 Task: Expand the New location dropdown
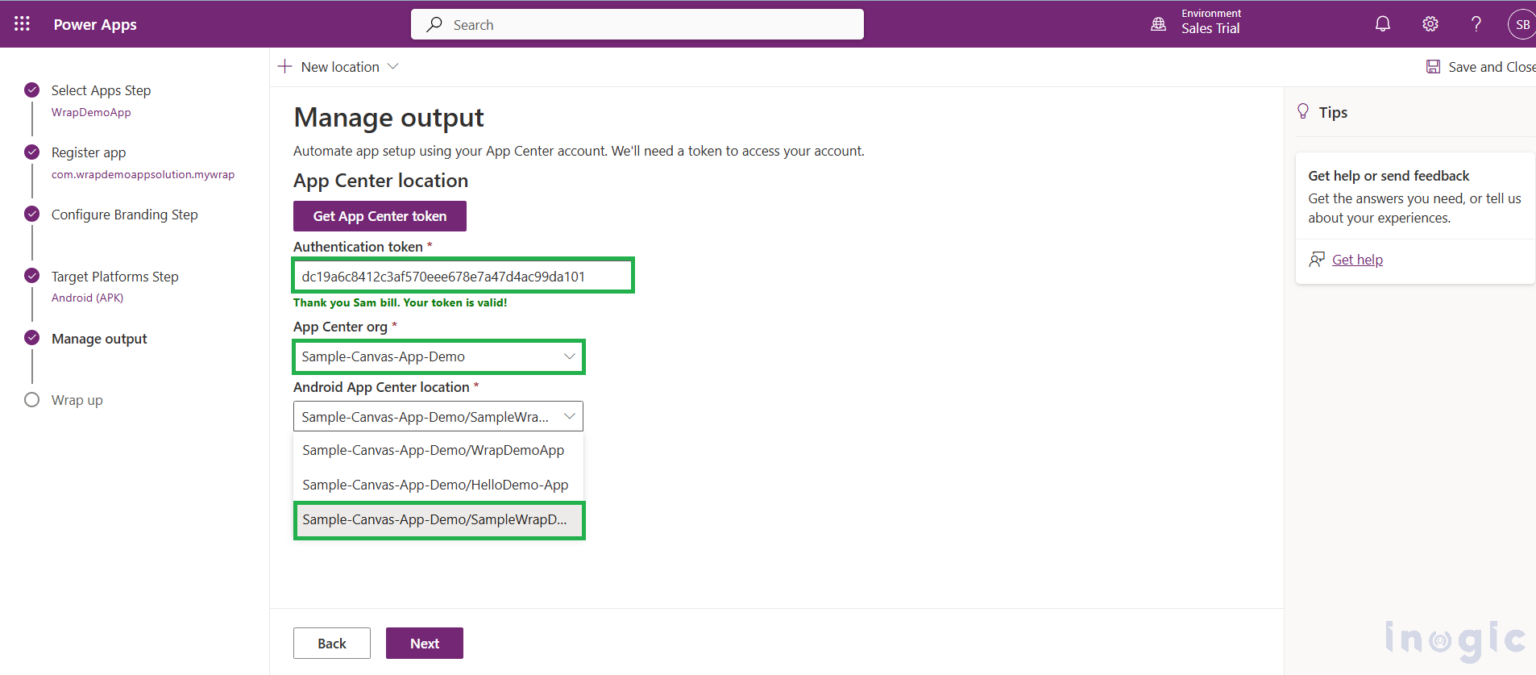coord(393,66)
